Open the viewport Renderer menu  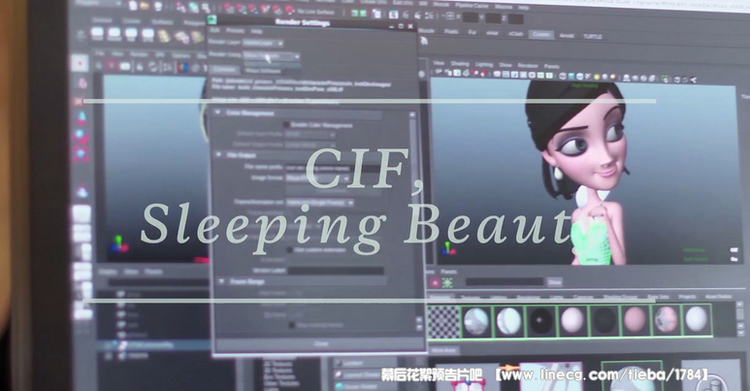click(x=528, y=65)
